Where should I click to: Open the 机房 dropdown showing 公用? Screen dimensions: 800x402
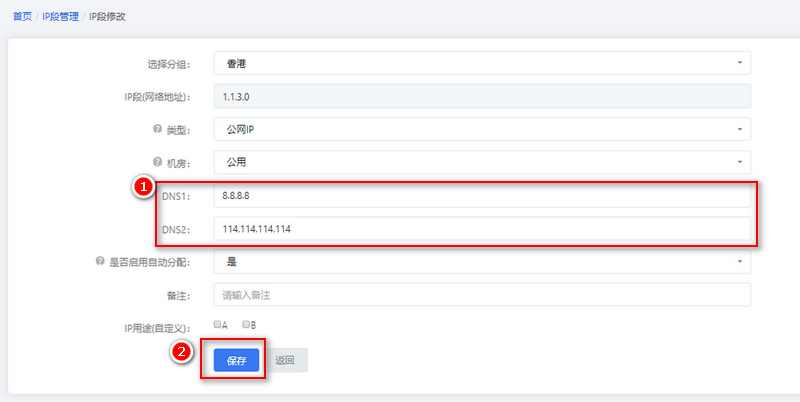tap(482, 162)
